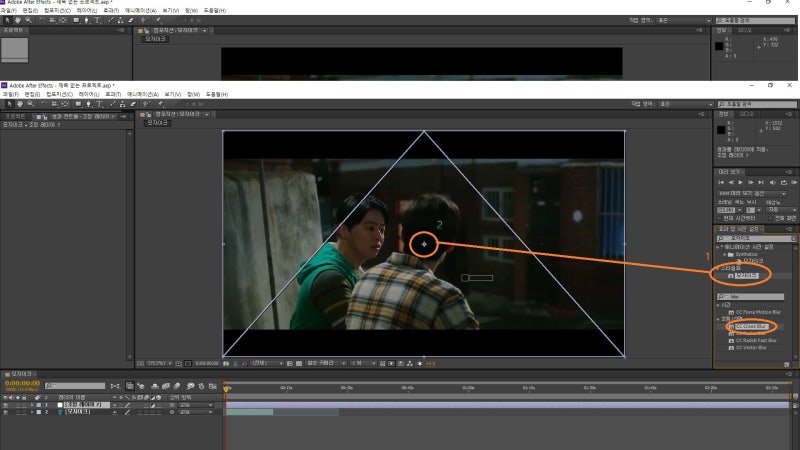Select the Brush tool

(113, 104)
